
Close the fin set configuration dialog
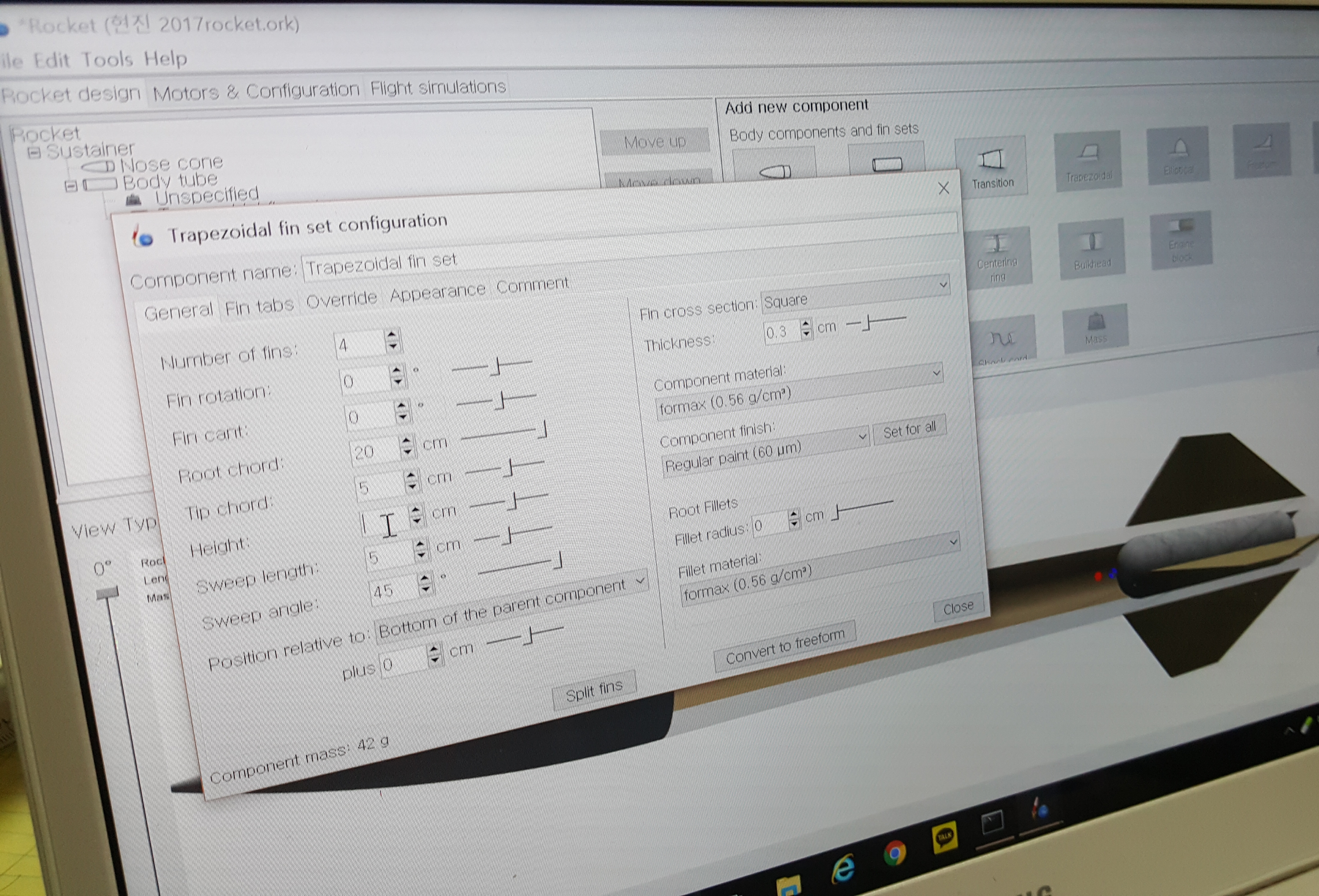(943, 188)
